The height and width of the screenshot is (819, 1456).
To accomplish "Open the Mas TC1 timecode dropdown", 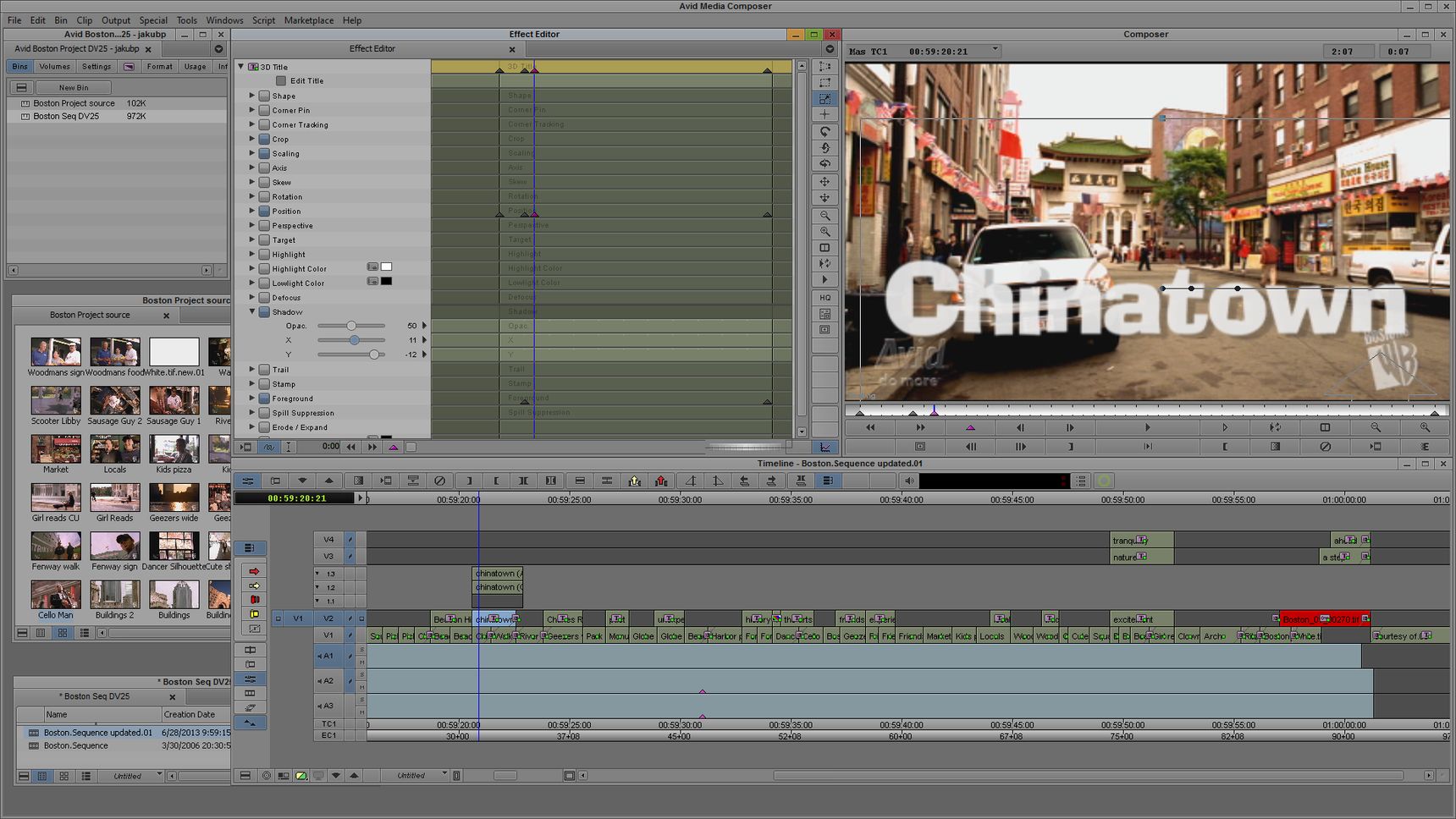I will coord(995,50).
